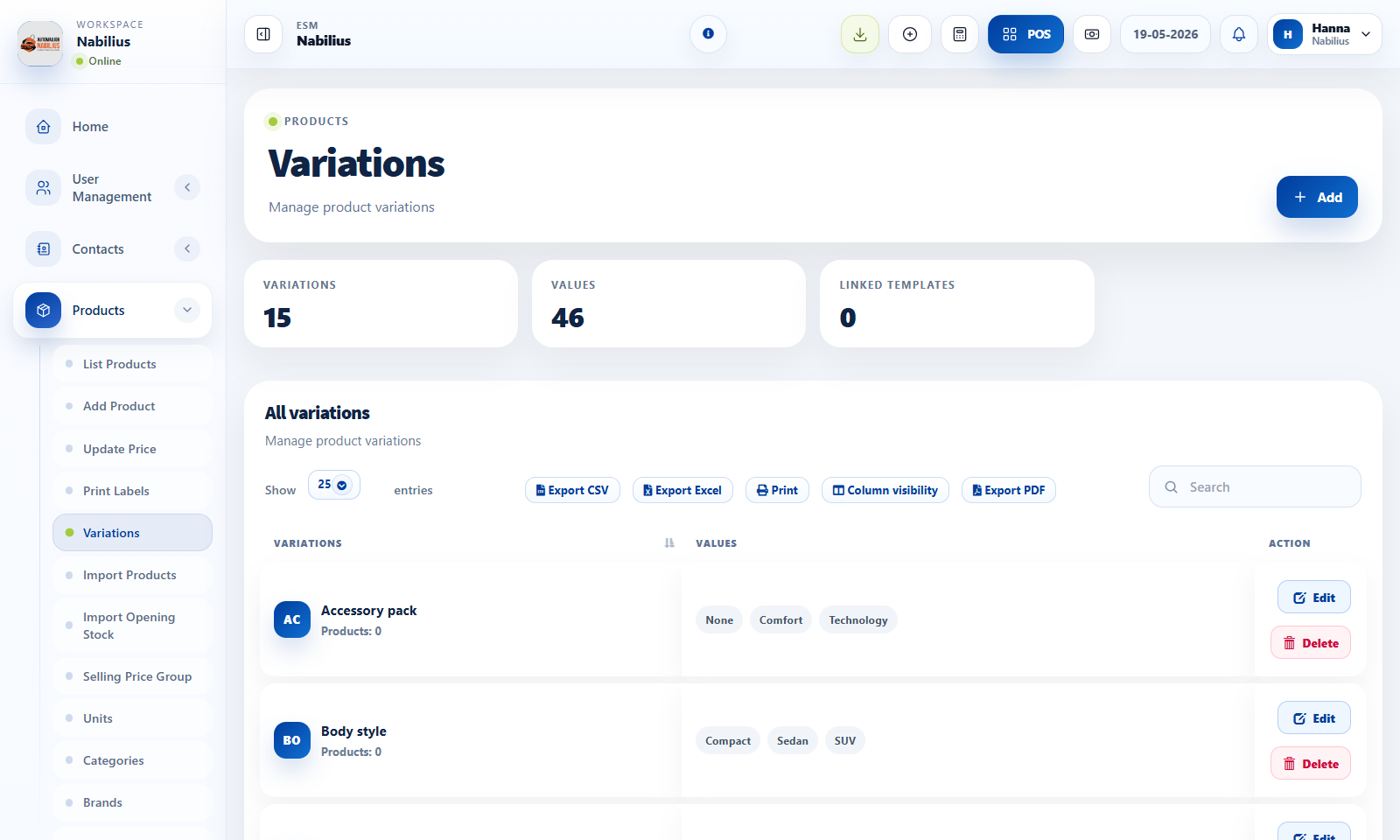Open Import Products submenu
Screen dimensions: 1400x840
click(132, 575)
